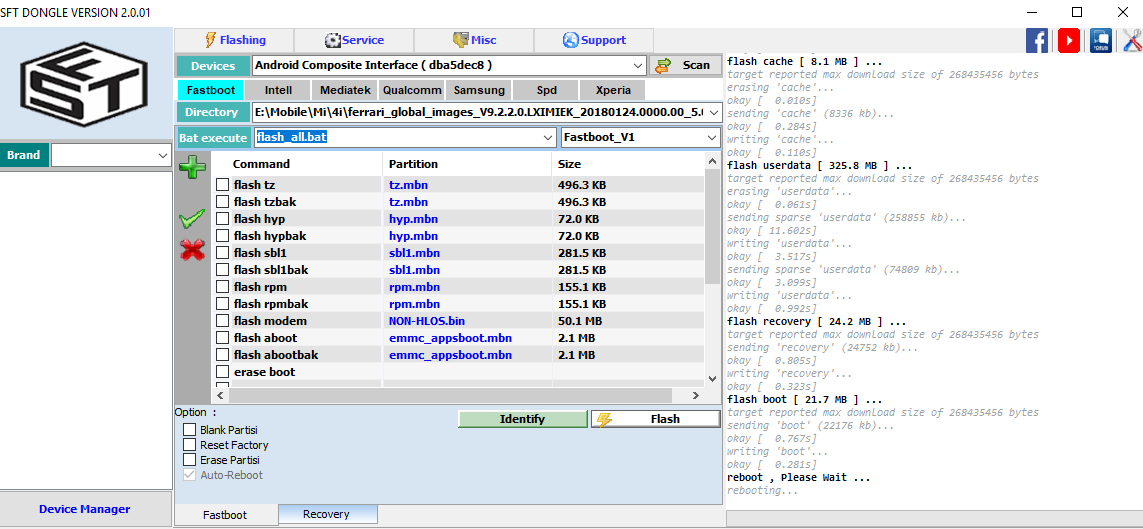Expand the firmware directory path dropdown
Image resolution: width=1143 pixels, height=529 pixels.
pyautogui.click(x=714, y=113)
